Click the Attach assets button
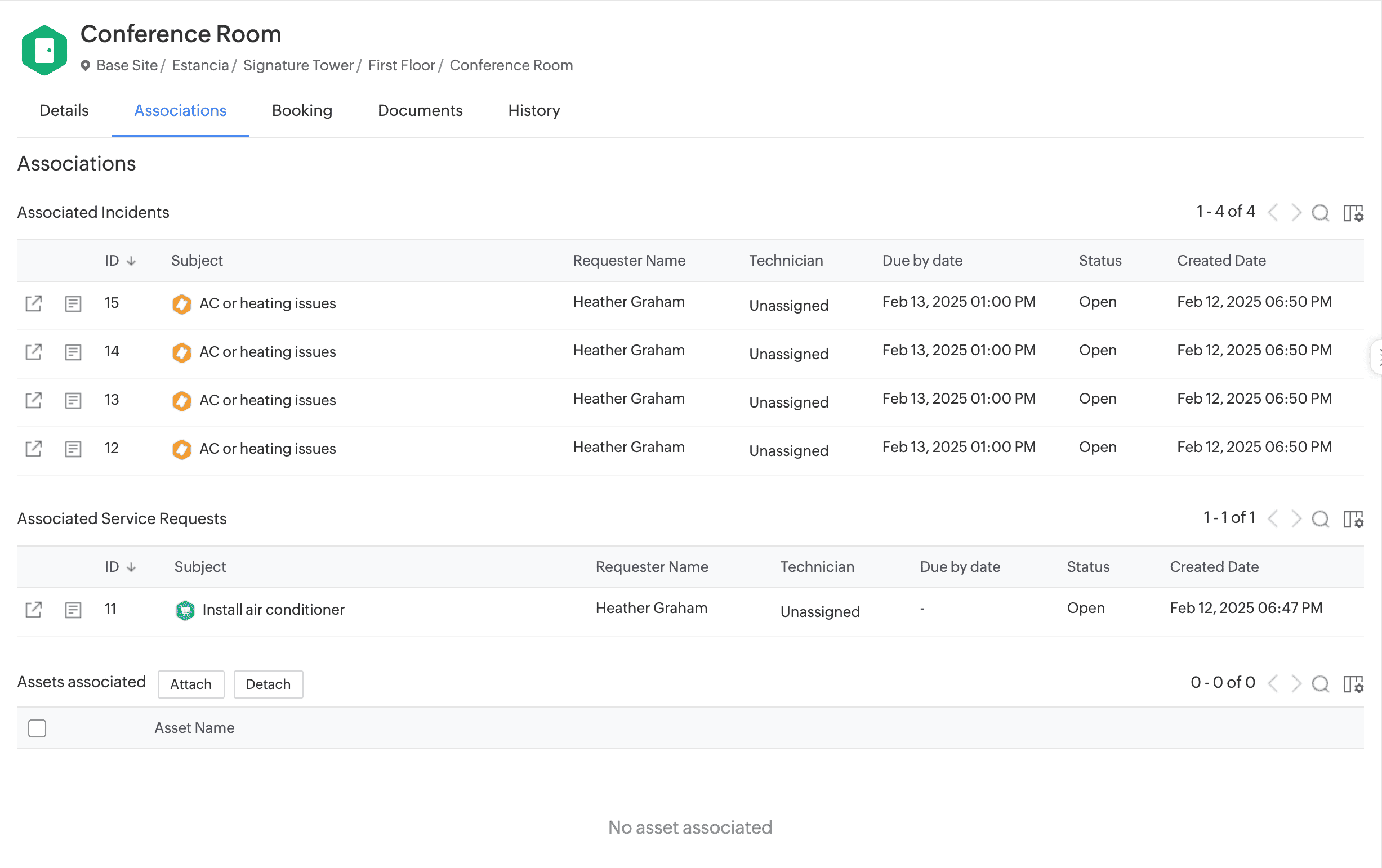The image size is (1382, 868). tap(190, 684)
